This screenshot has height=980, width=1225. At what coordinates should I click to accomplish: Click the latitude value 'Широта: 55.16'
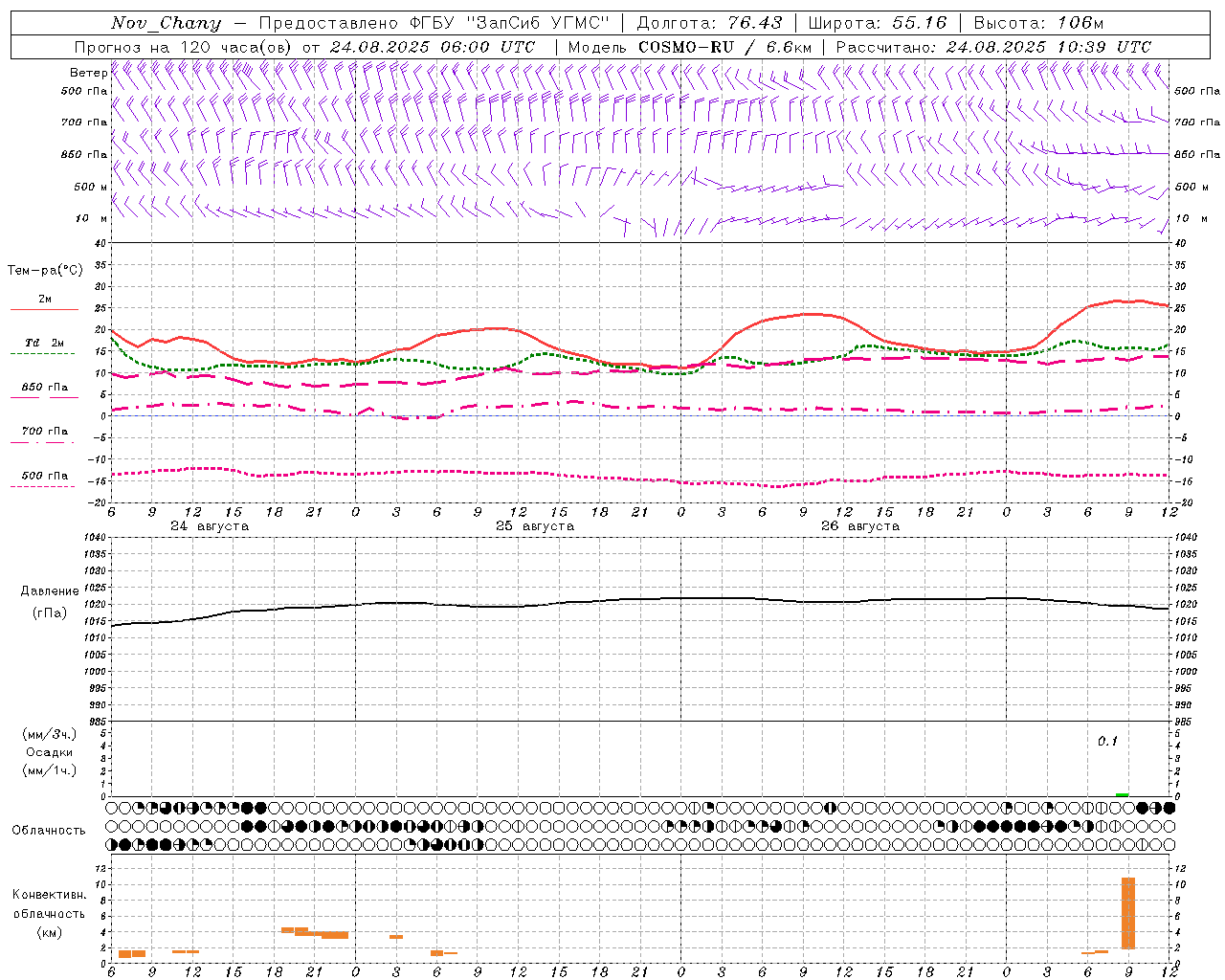click(878, 23)
